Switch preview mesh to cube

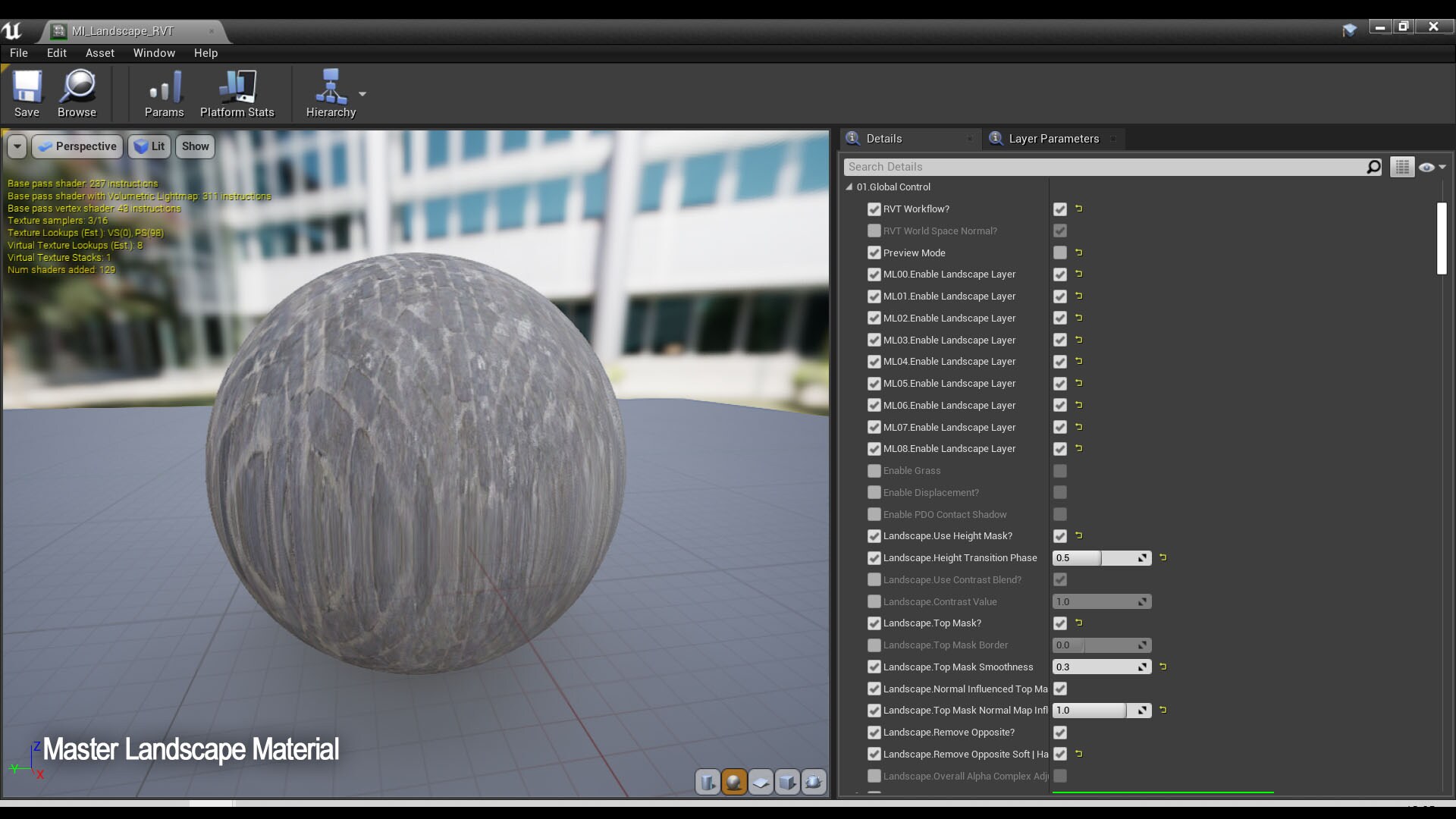[787, 782]
